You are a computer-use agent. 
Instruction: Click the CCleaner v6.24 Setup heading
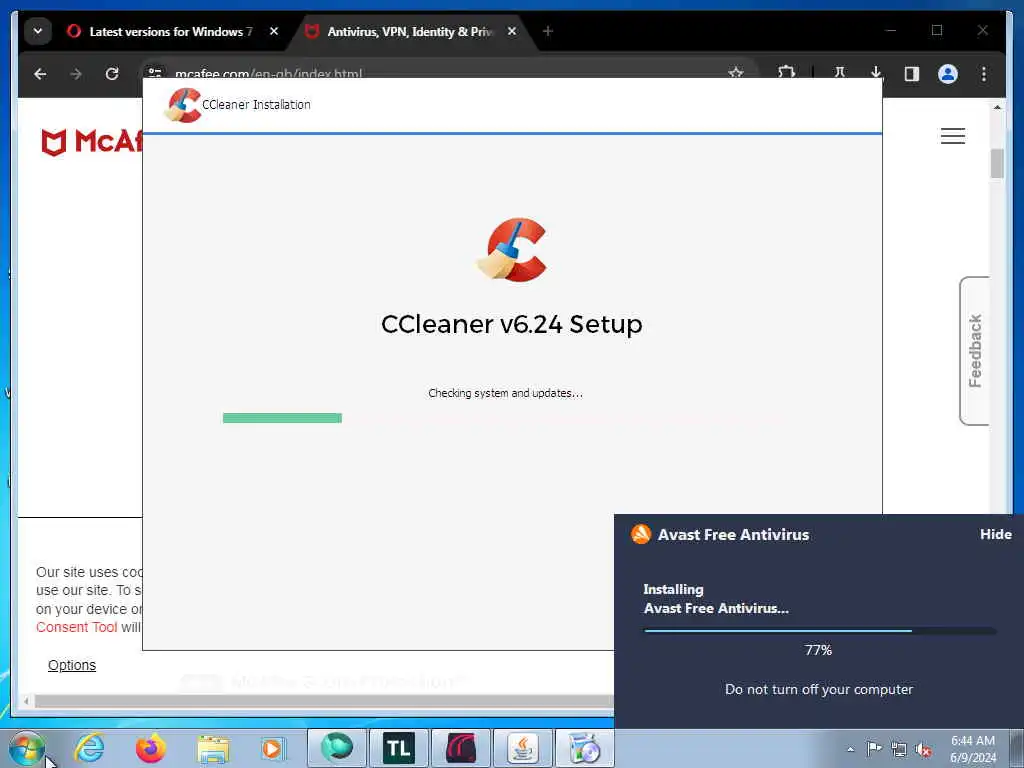point(511,324)
